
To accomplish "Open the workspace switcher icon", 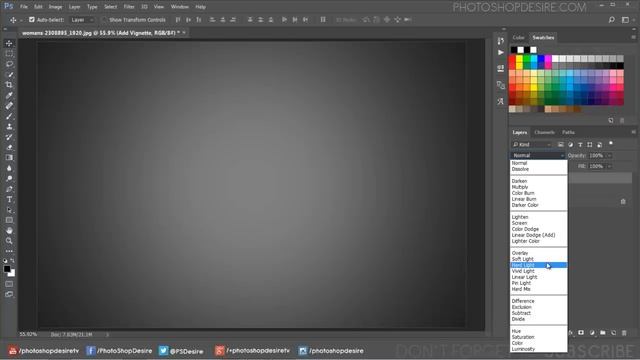I will [625, 20].
